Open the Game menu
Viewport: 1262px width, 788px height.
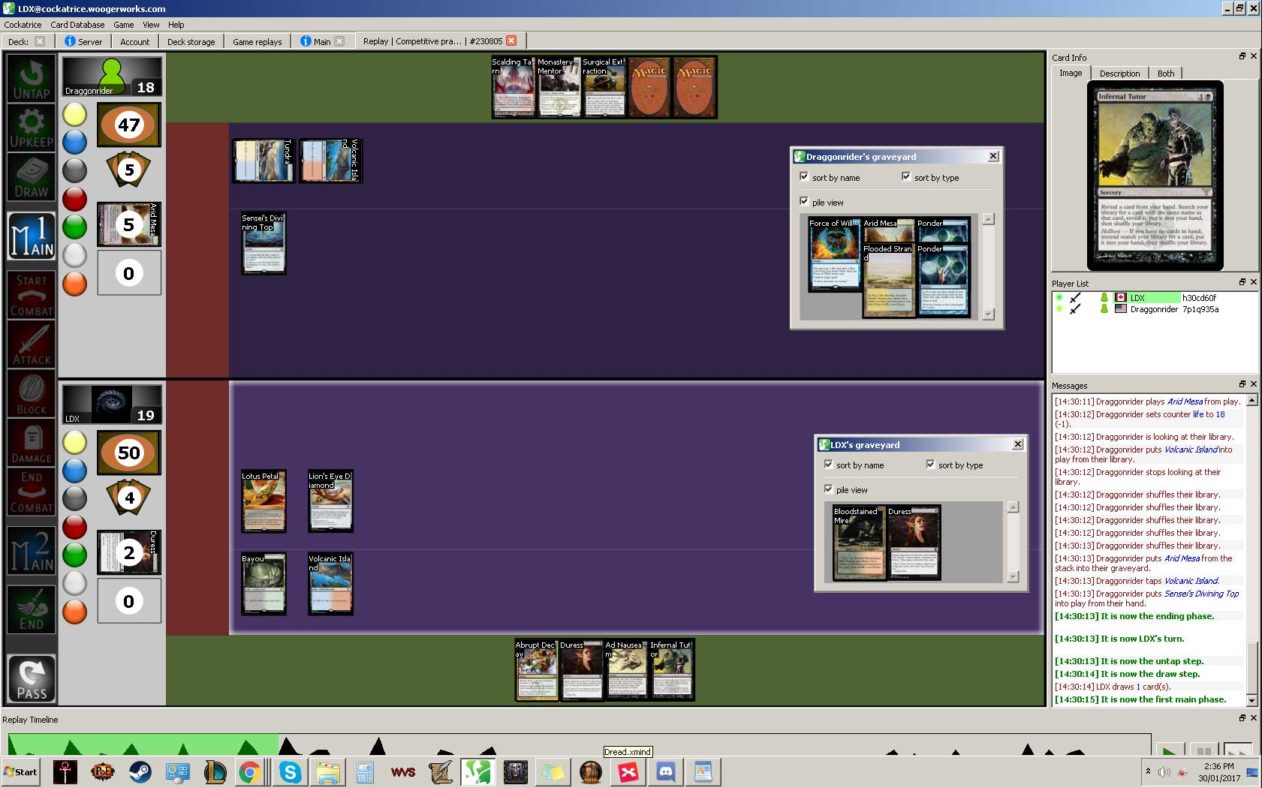click(124, 24)
